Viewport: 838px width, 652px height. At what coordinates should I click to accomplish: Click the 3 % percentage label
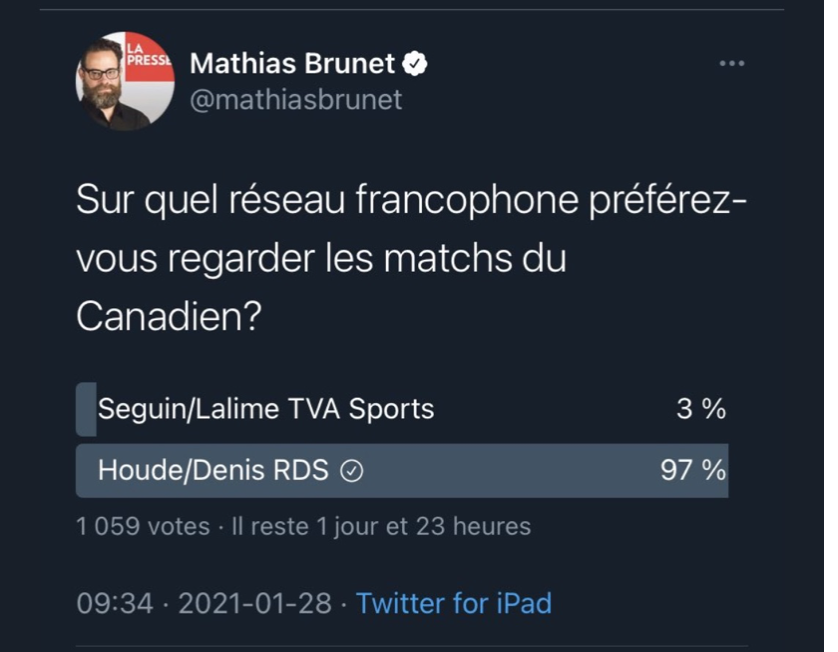coord(701,409)
